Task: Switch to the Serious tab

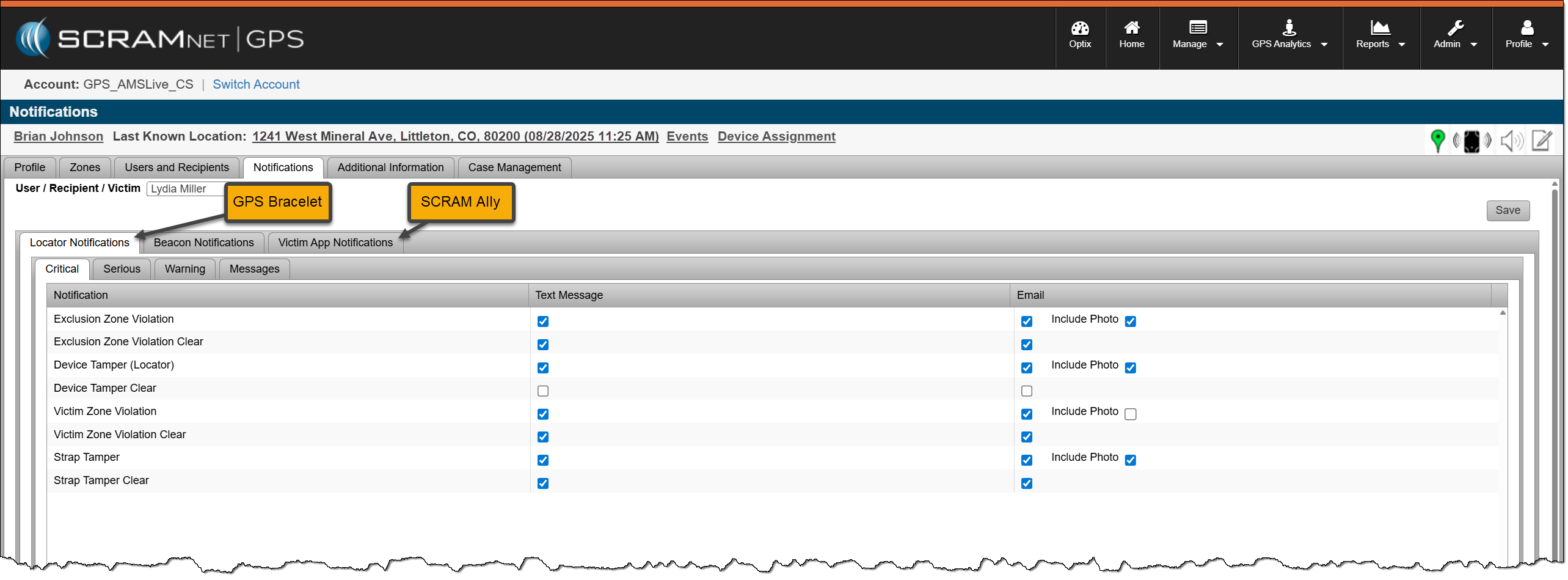Action: click(x=122, y=269)
